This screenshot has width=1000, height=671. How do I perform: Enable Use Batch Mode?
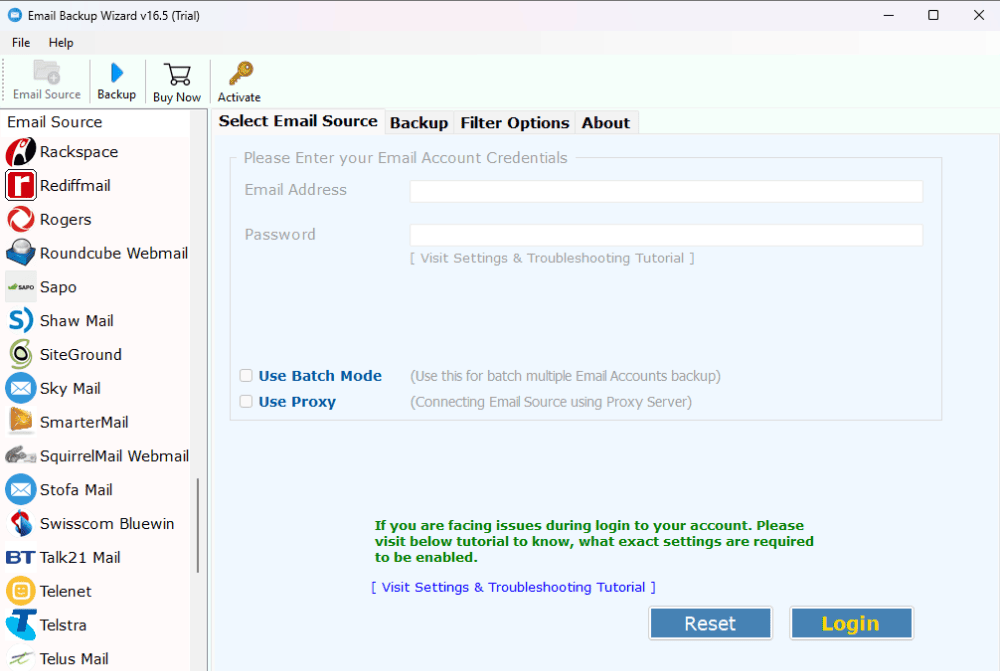click(x=246, y=375)
